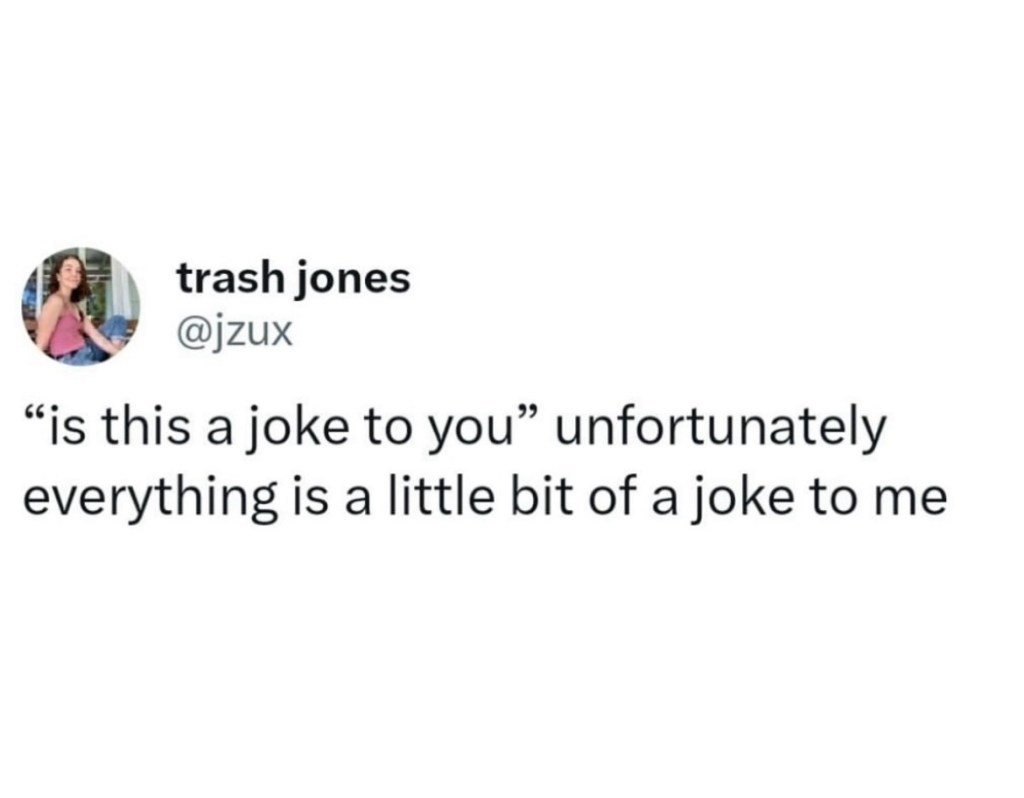The height and width of the screenshot is (798, 1024).
Task: Click the word "everything" in the tweet
Action: point(148,498)
